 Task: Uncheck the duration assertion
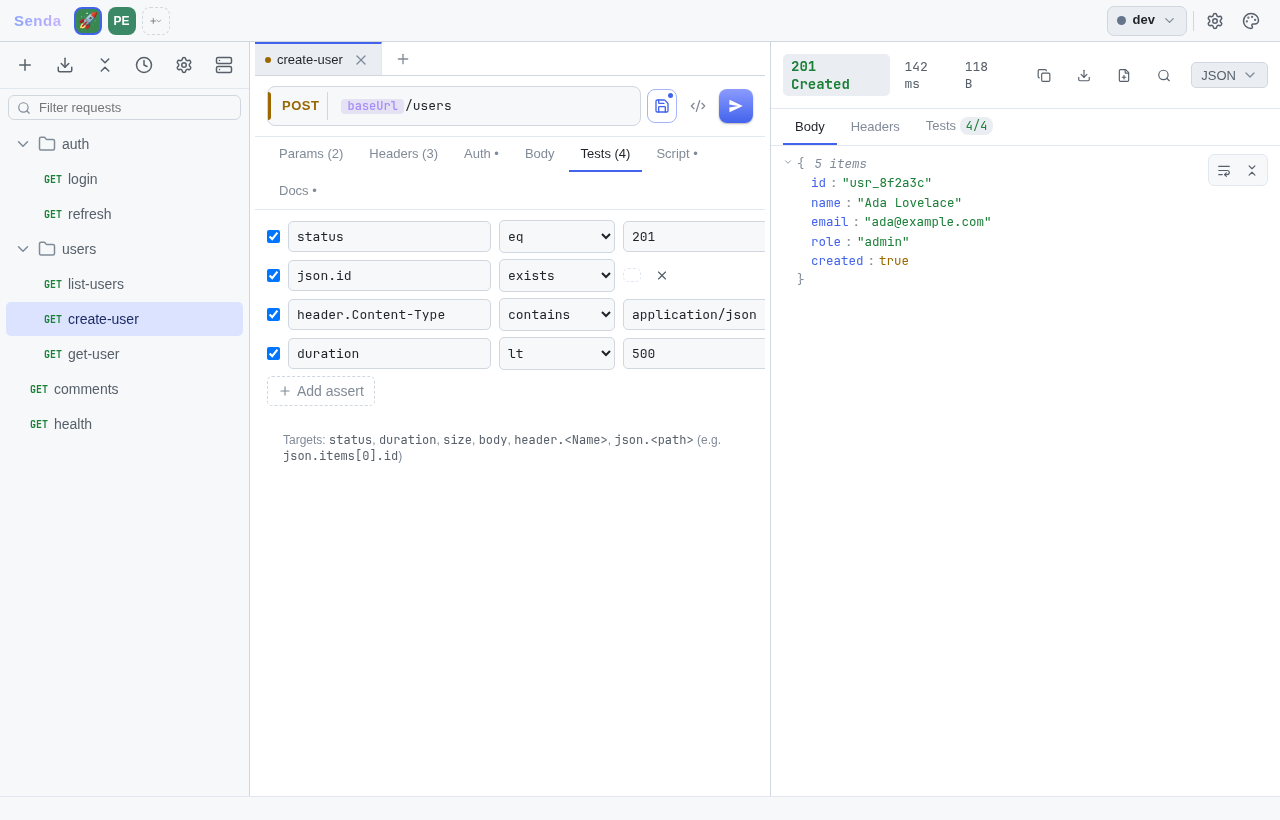274,354
